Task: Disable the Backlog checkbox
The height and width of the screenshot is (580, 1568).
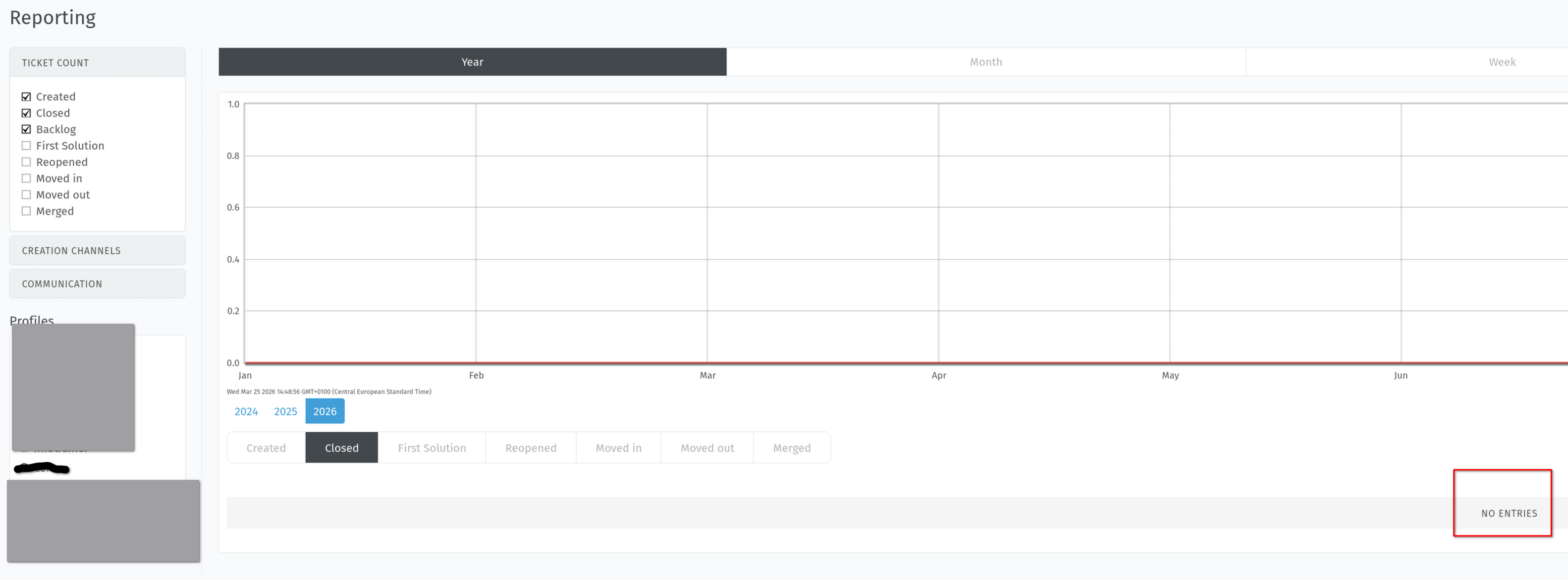Action: click(26, 129)
